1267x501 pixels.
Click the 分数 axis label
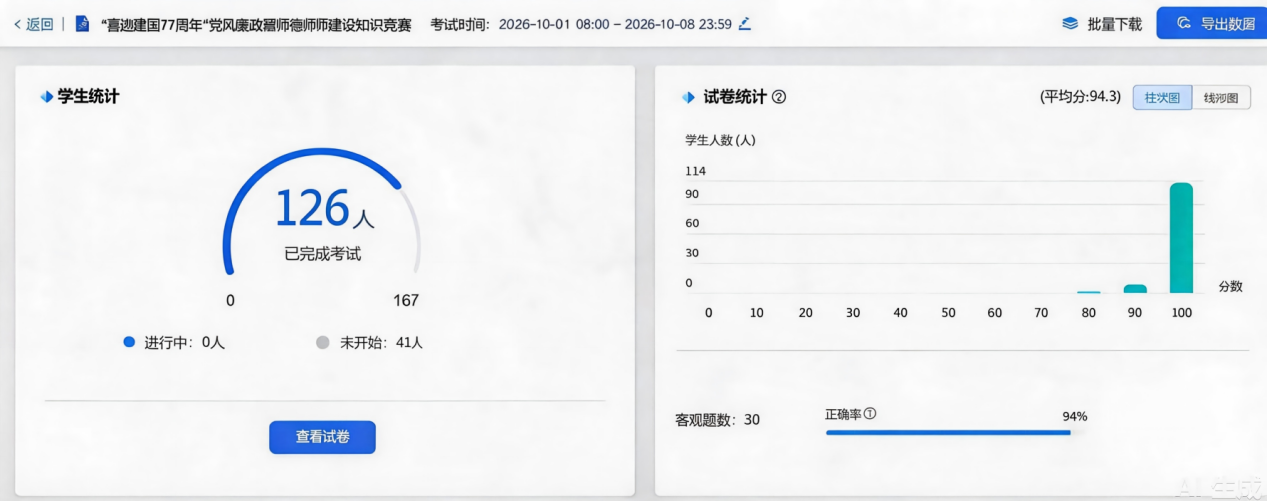click(1230, 286)
